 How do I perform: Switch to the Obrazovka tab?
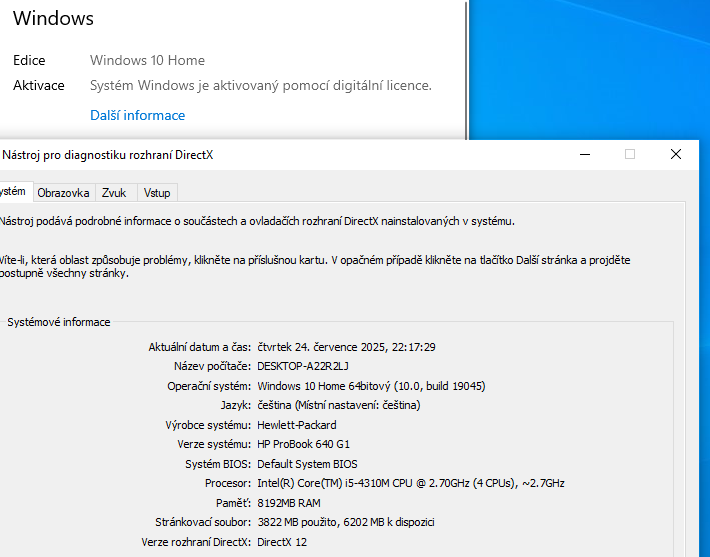tap(63, 193)
